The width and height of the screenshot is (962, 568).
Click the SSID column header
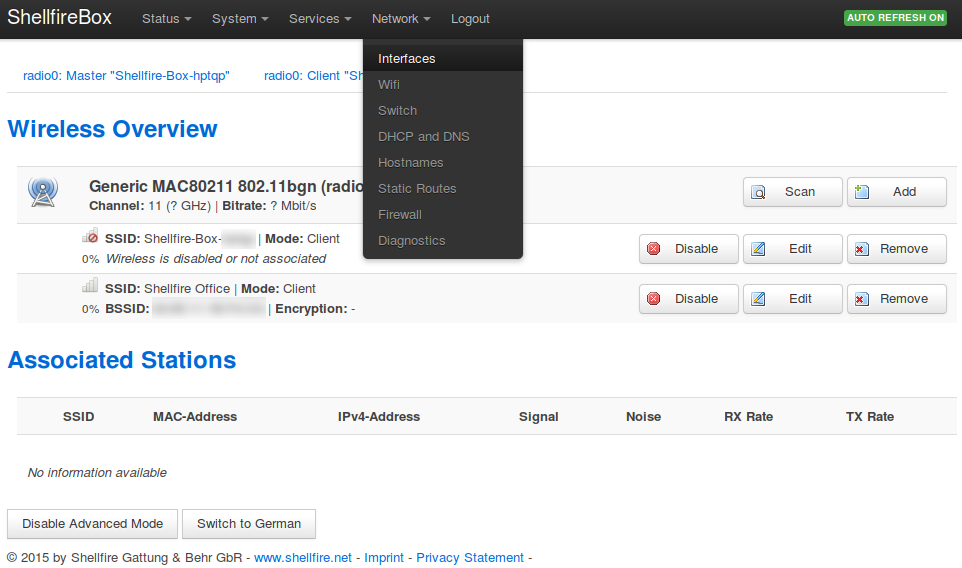click(79, 416)
